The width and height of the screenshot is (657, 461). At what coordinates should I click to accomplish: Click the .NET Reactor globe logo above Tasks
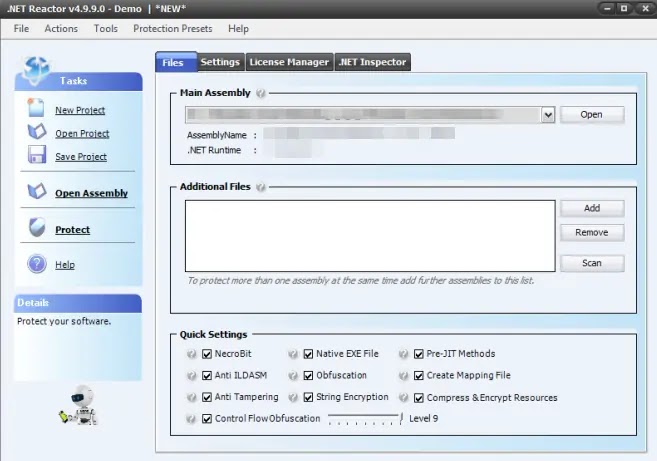coord(36,69)
